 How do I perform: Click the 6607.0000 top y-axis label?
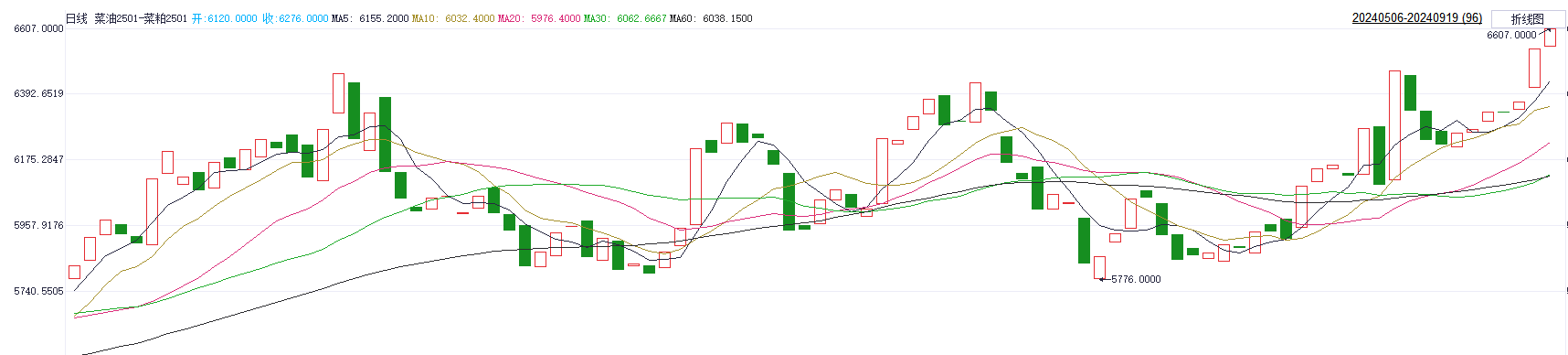point(38,28)
